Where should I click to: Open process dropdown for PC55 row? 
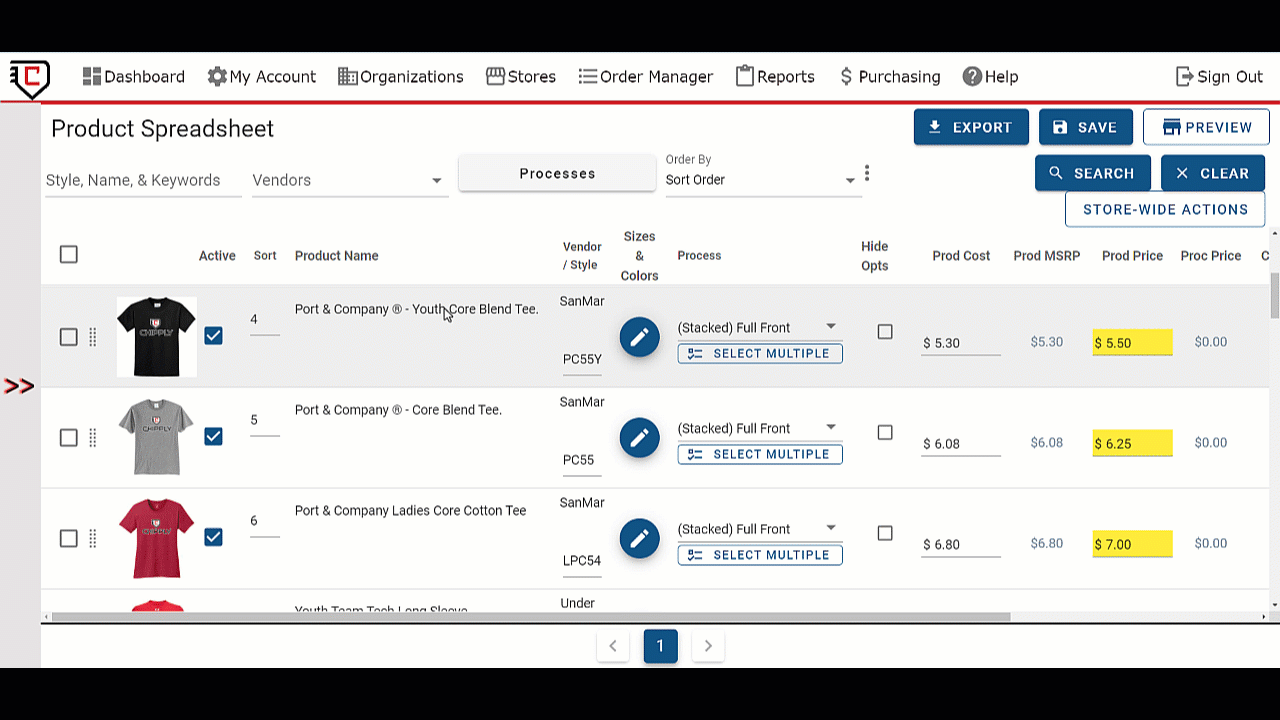(x=759, y=428)
